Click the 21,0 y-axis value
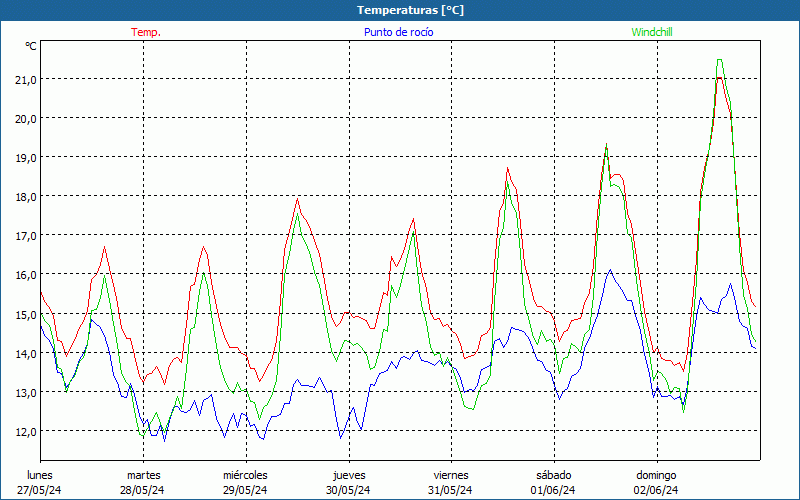The width and height of the screenshot is (800, 500). coord(26,79)
